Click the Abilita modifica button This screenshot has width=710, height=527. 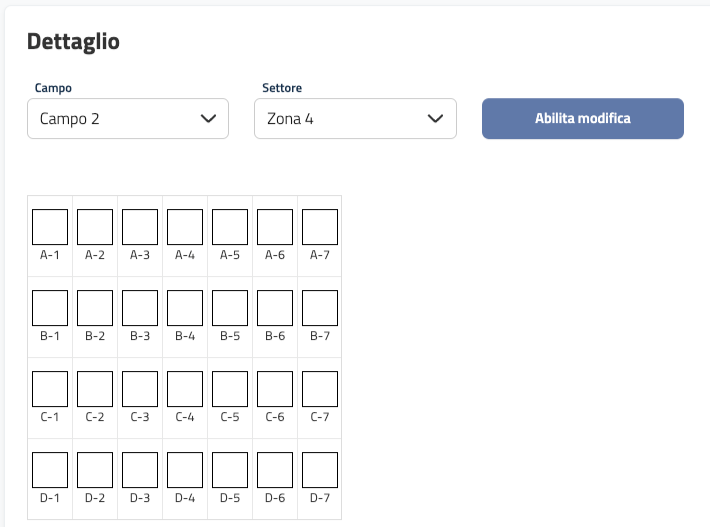click(x=583, y=119)
